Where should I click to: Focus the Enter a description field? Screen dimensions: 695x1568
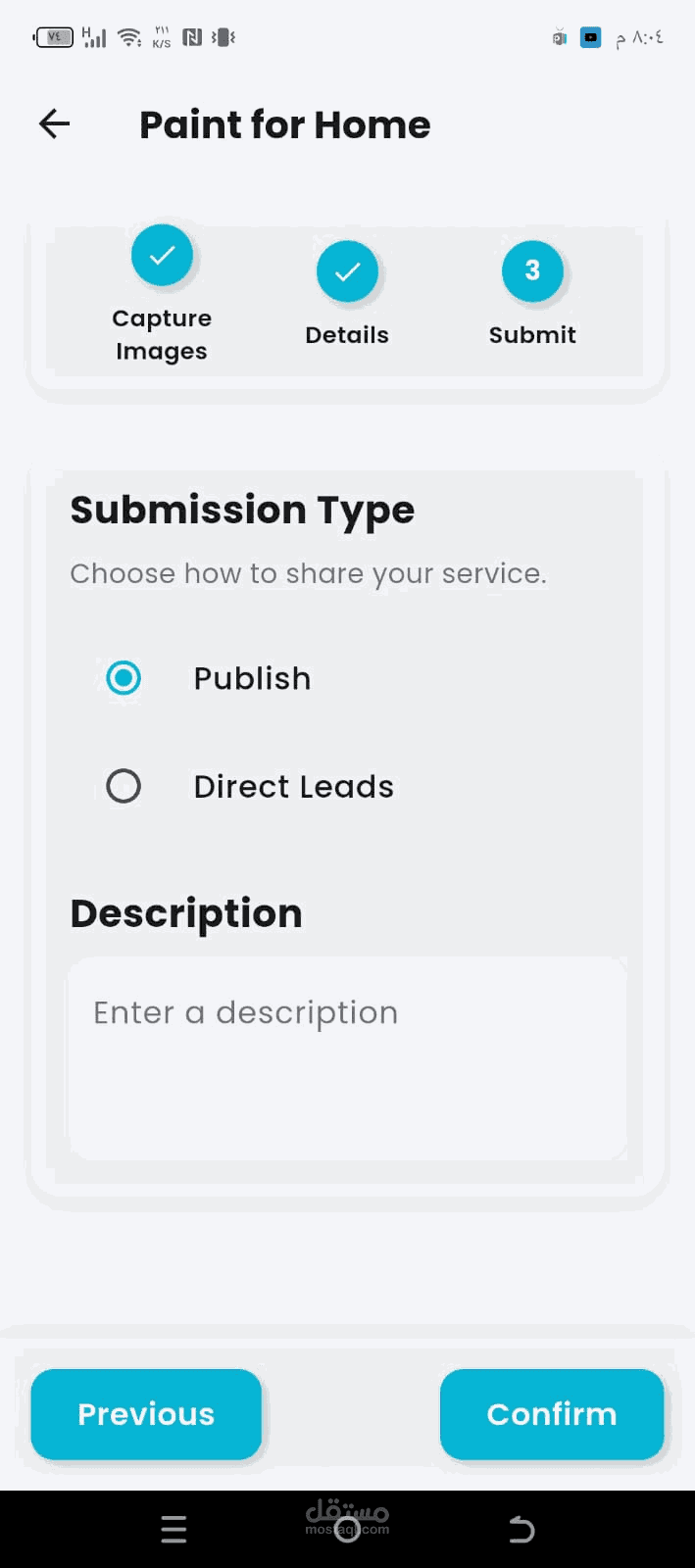[x=347, y=1058]
